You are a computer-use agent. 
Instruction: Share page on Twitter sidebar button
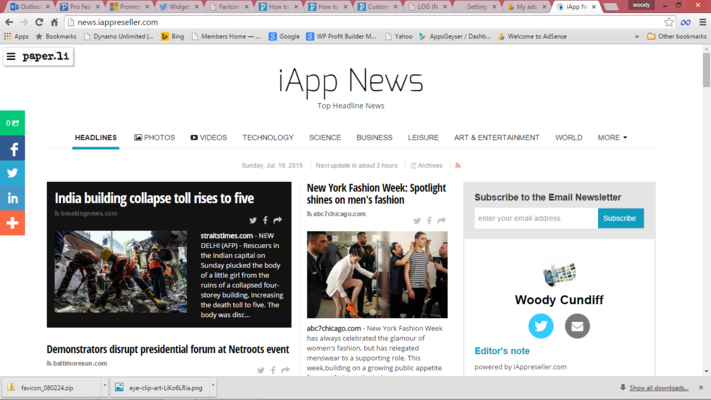pos(12,173)
